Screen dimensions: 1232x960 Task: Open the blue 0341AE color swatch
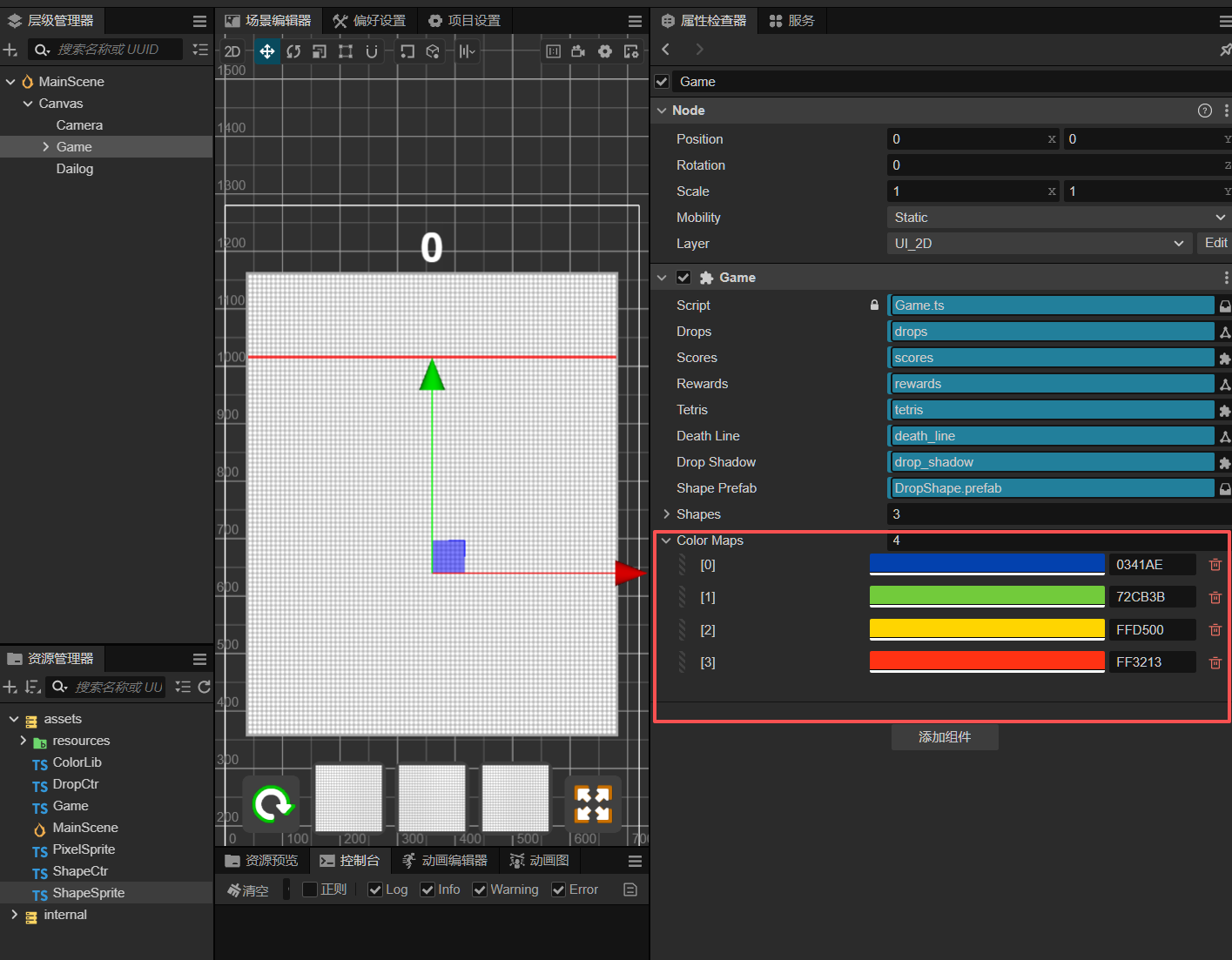(986, 565)
